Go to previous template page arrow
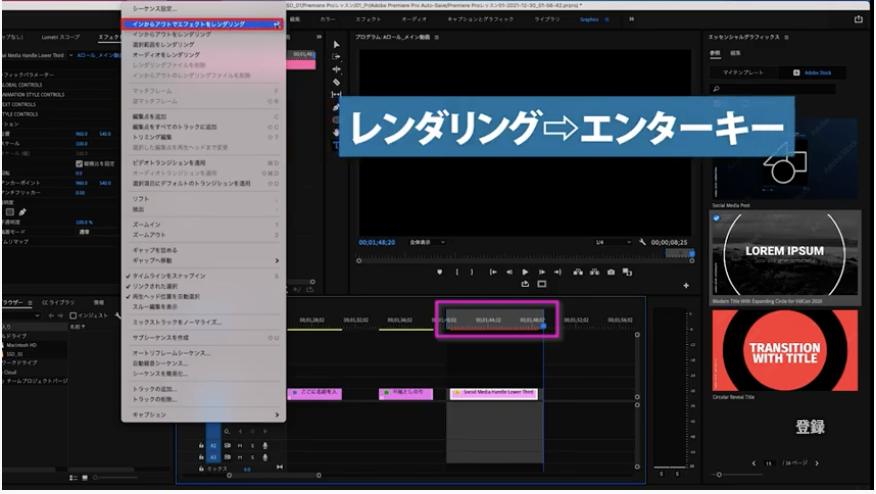The image size is (876, 494). click(754, 463)
